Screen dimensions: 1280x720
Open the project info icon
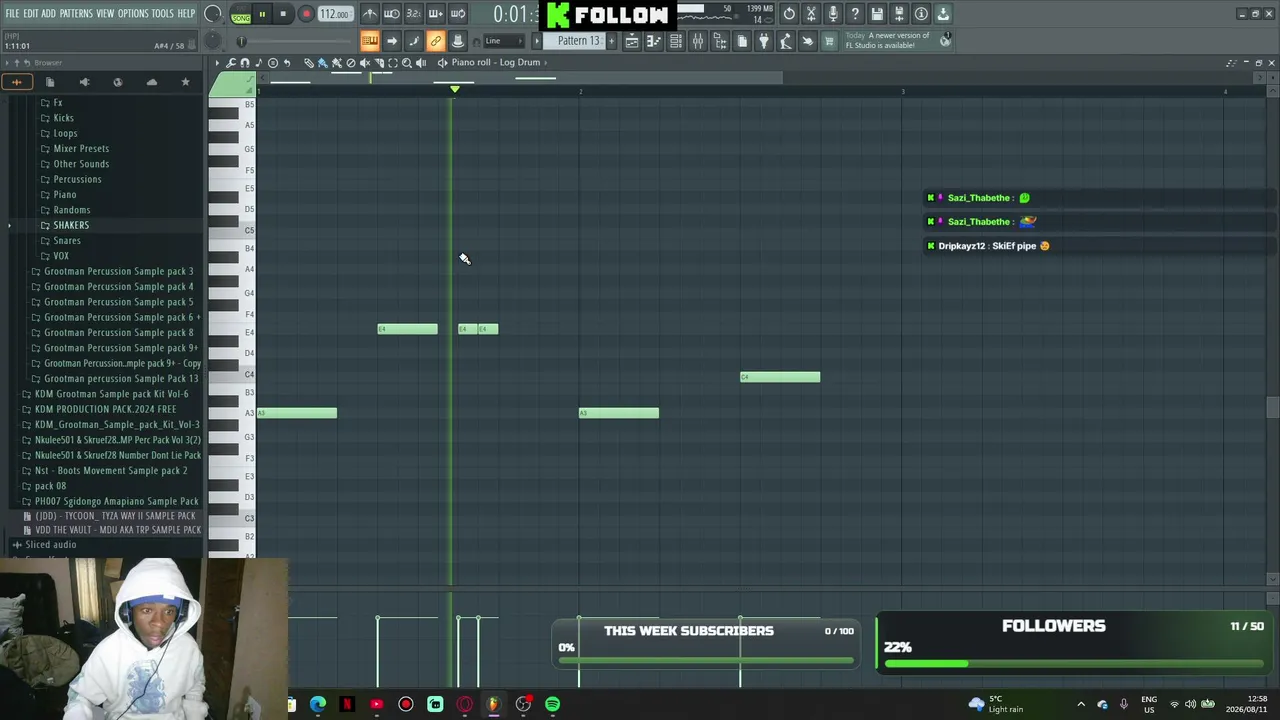coord(921,14)
